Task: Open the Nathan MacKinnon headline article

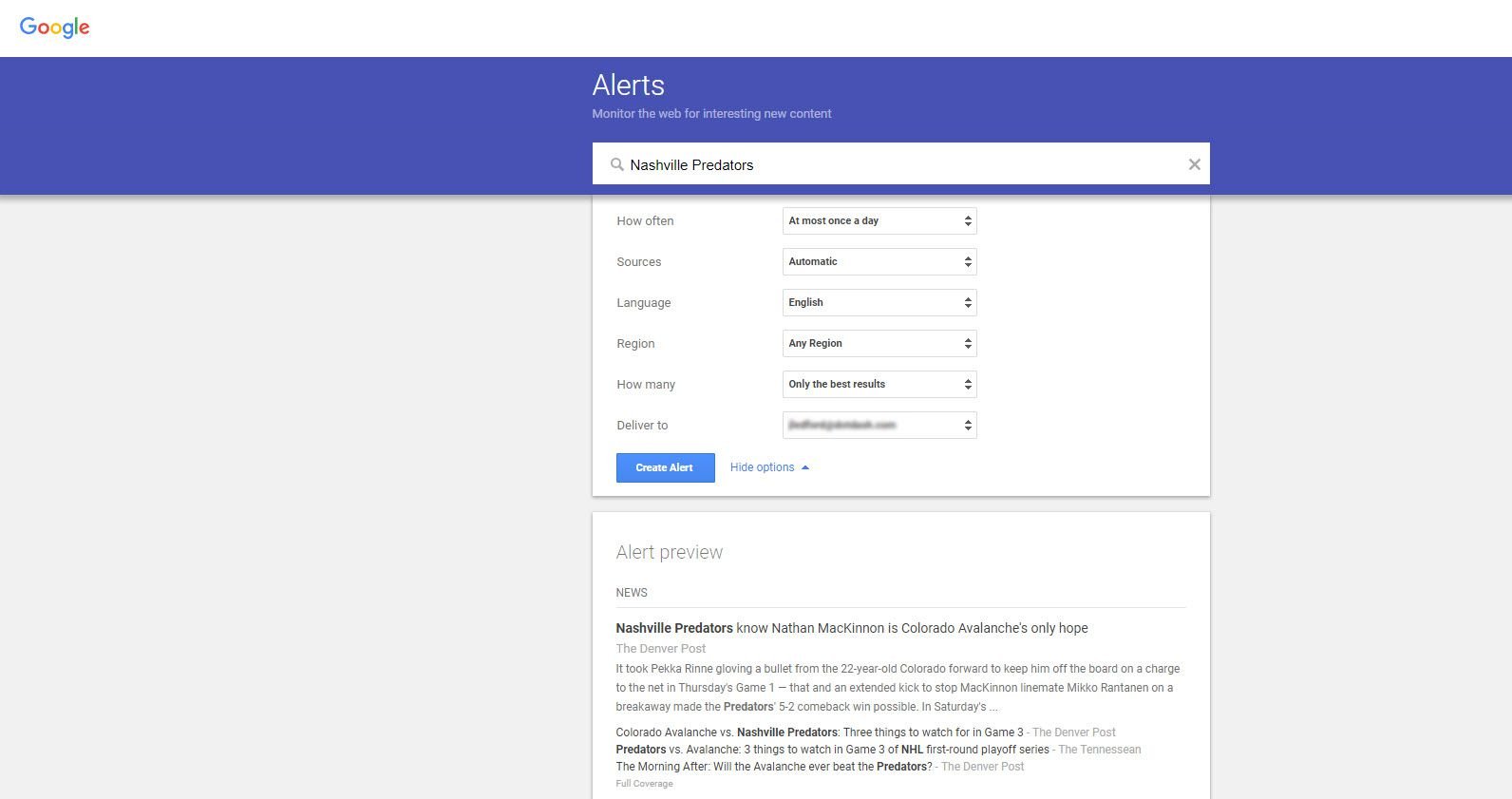Action: point(852,628)
